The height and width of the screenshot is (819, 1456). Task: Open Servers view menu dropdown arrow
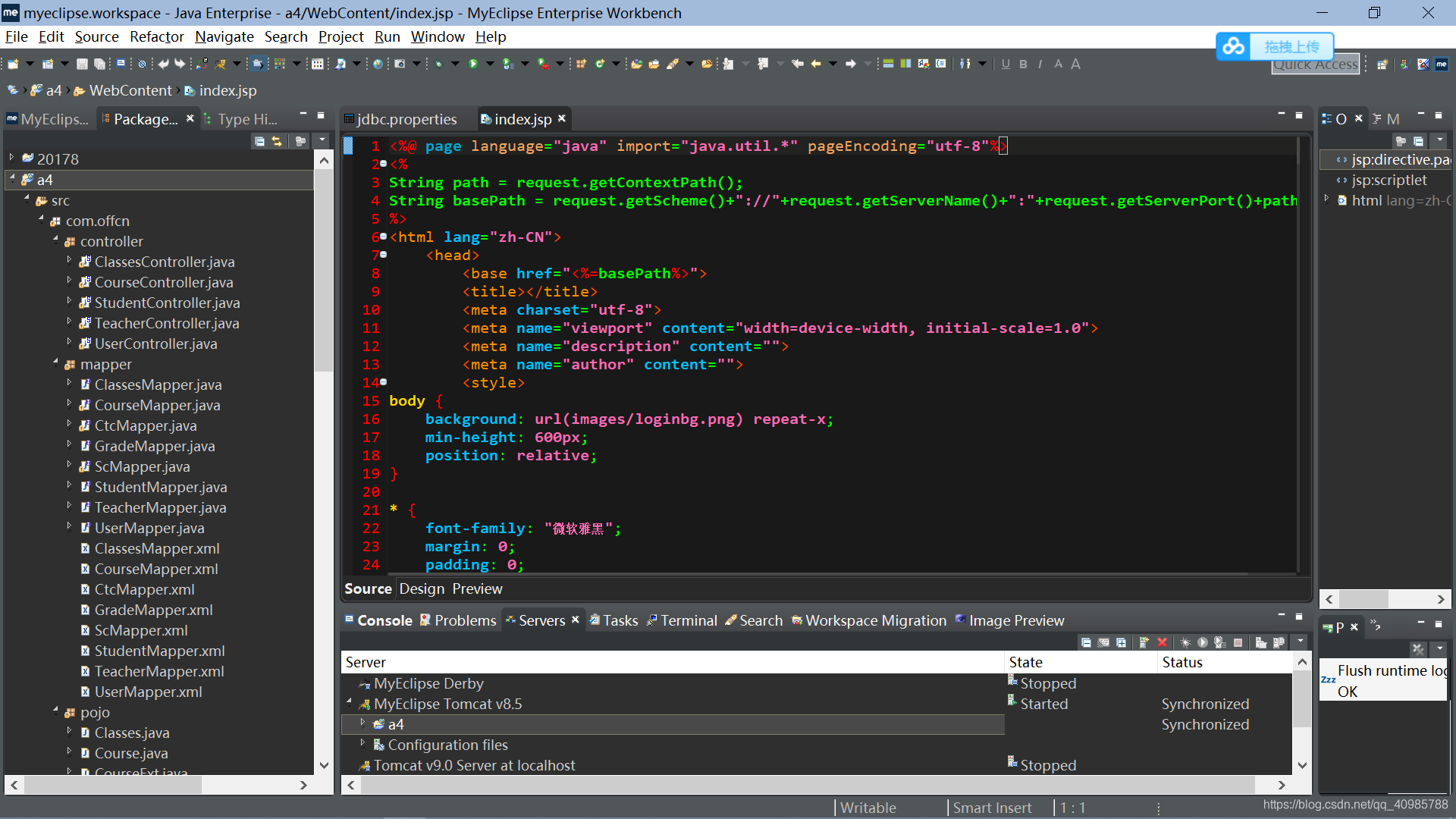[1301, 642]
